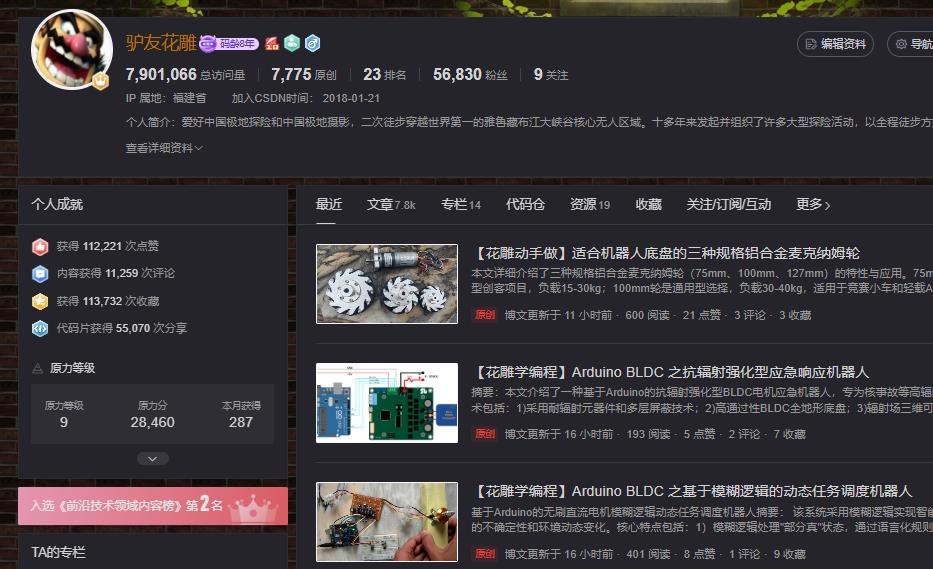Click the green hexagon badge beside username
Viewport: 933px width, 569px height.
(291, 44)
